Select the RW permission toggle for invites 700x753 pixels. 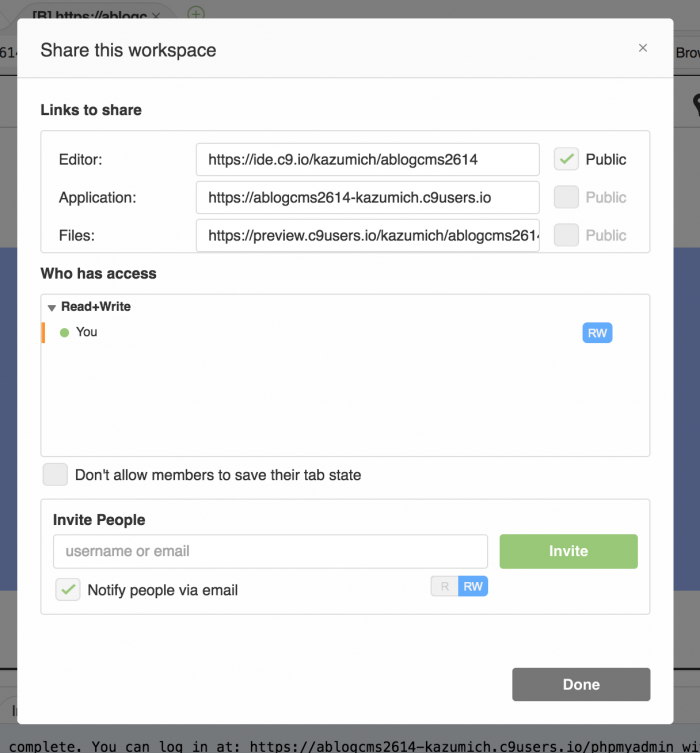pyautogui.click(x=473, y=586)
